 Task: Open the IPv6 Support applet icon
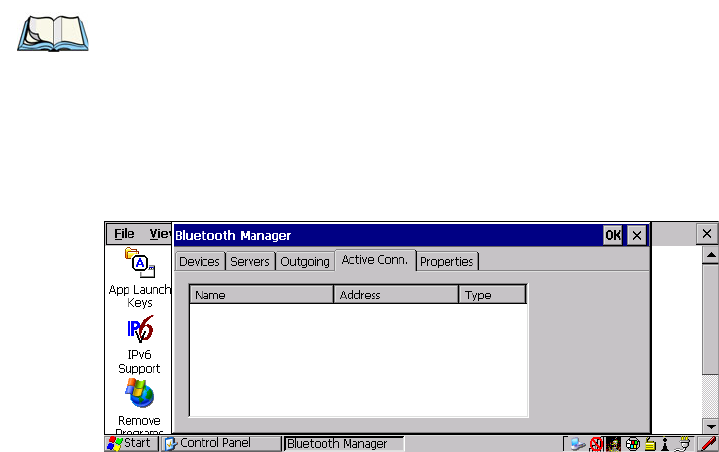(140, 329)
